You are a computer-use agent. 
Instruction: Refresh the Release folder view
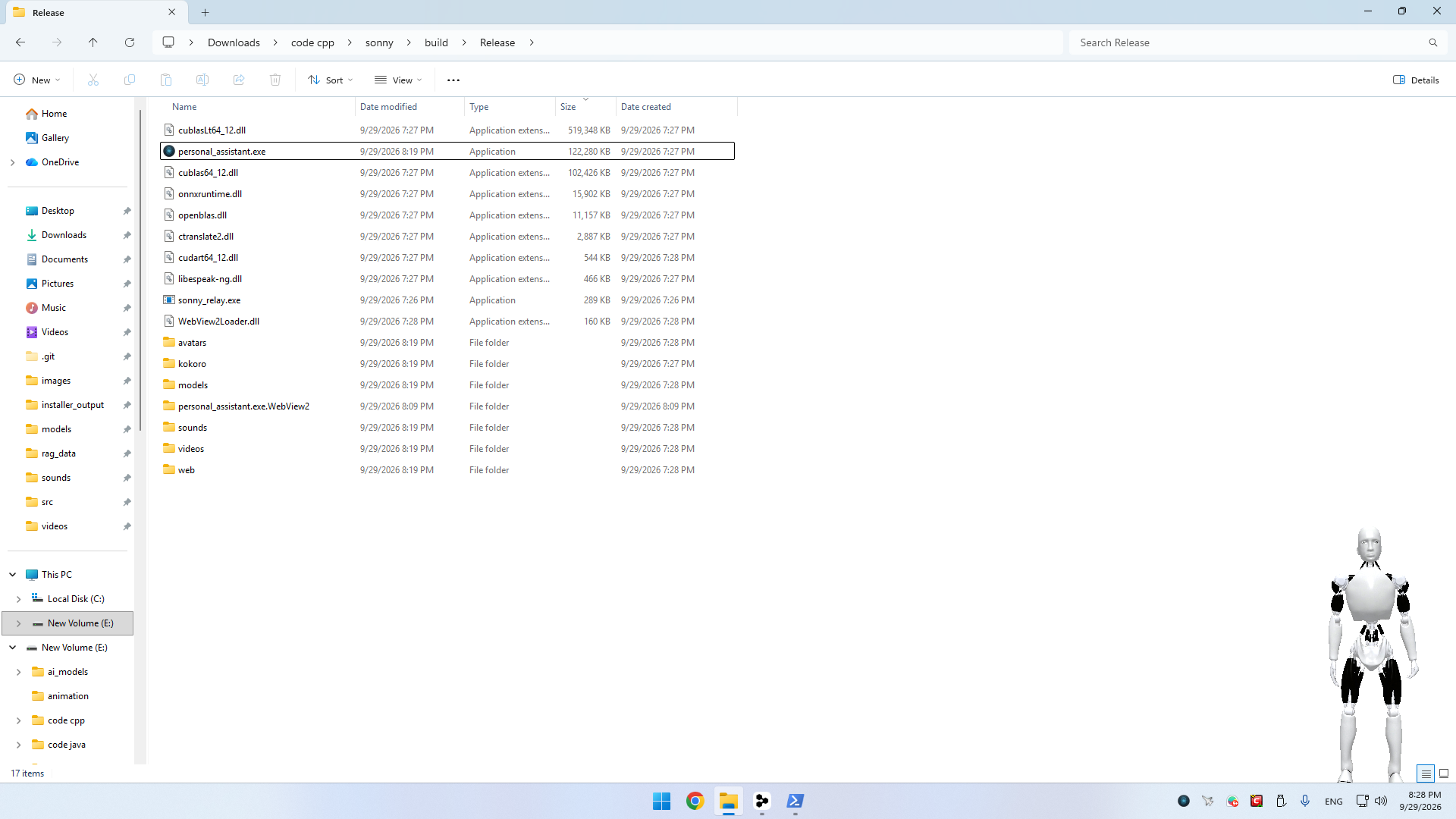click(x=130, y=42)
